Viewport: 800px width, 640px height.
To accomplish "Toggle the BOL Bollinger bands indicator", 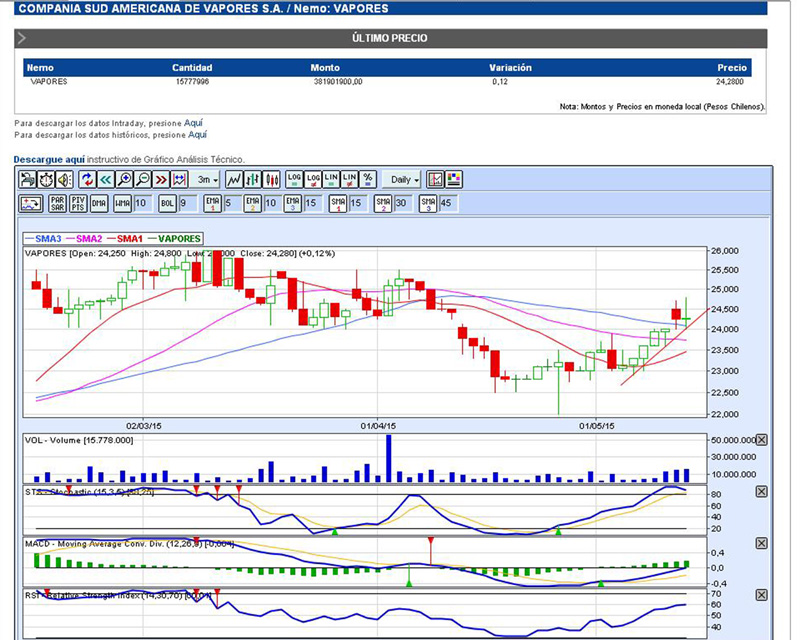I will (x=167, y=204).
